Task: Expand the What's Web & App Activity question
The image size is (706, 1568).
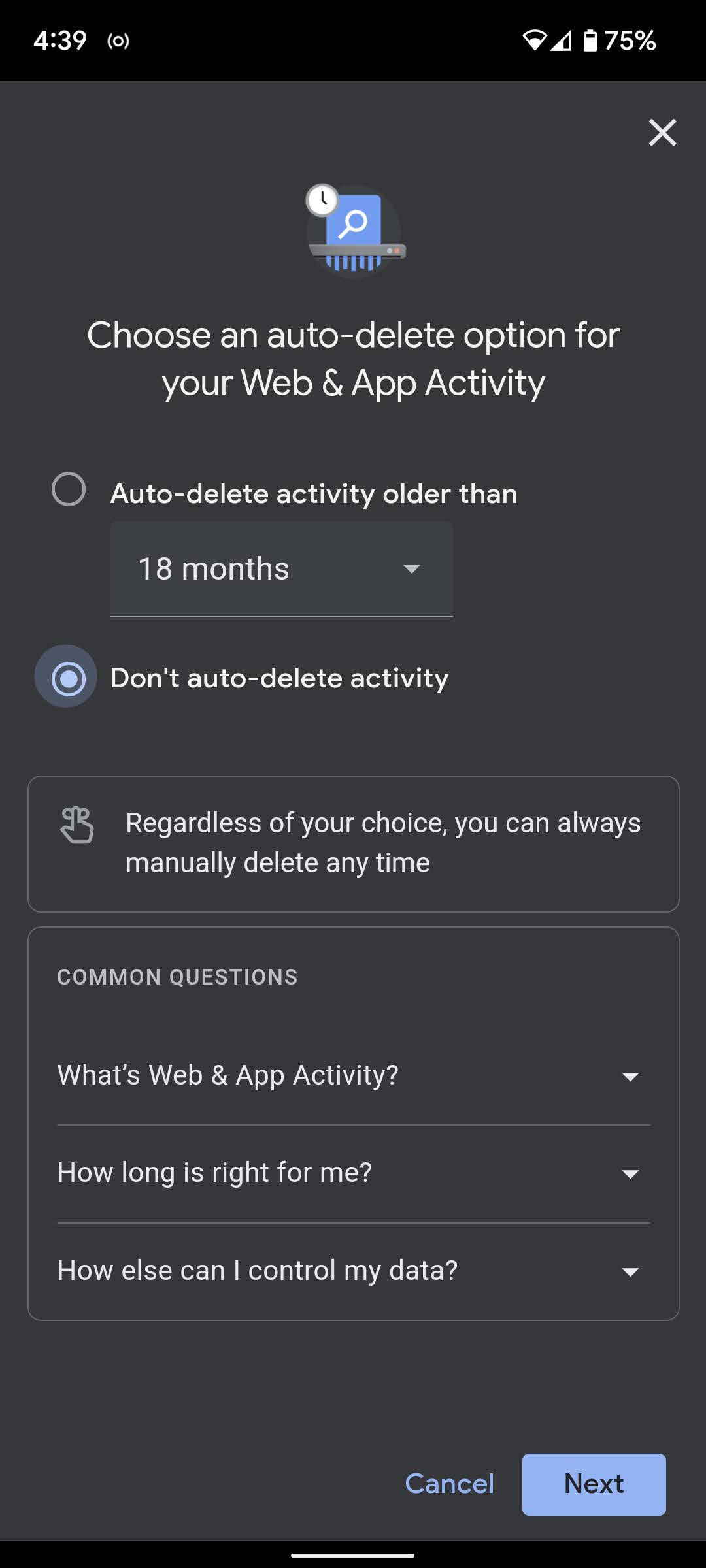Action: tap(353, 1075)
